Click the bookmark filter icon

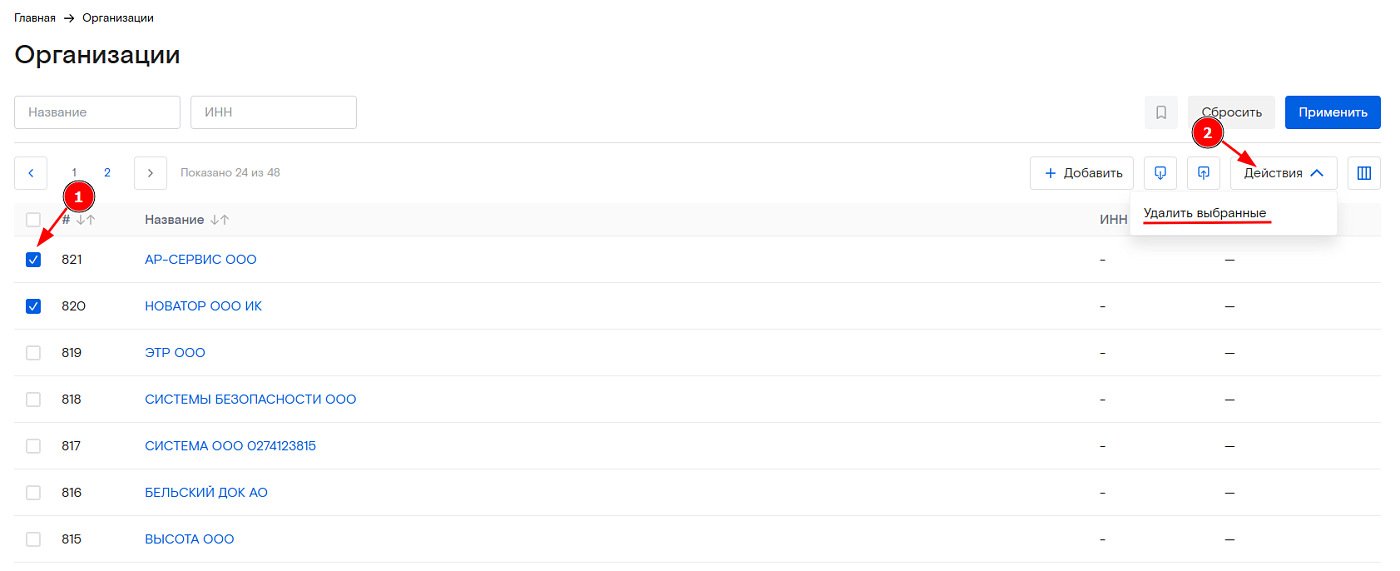(x=1161, y=113)
